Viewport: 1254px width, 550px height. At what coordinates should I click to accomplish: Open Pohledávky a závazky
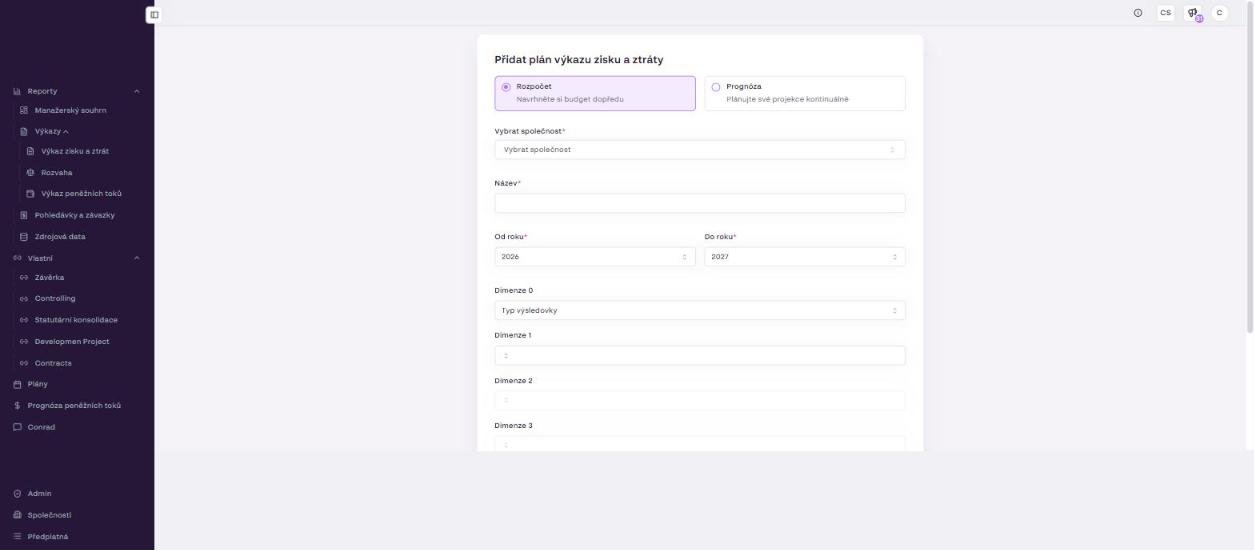(77, 215)
